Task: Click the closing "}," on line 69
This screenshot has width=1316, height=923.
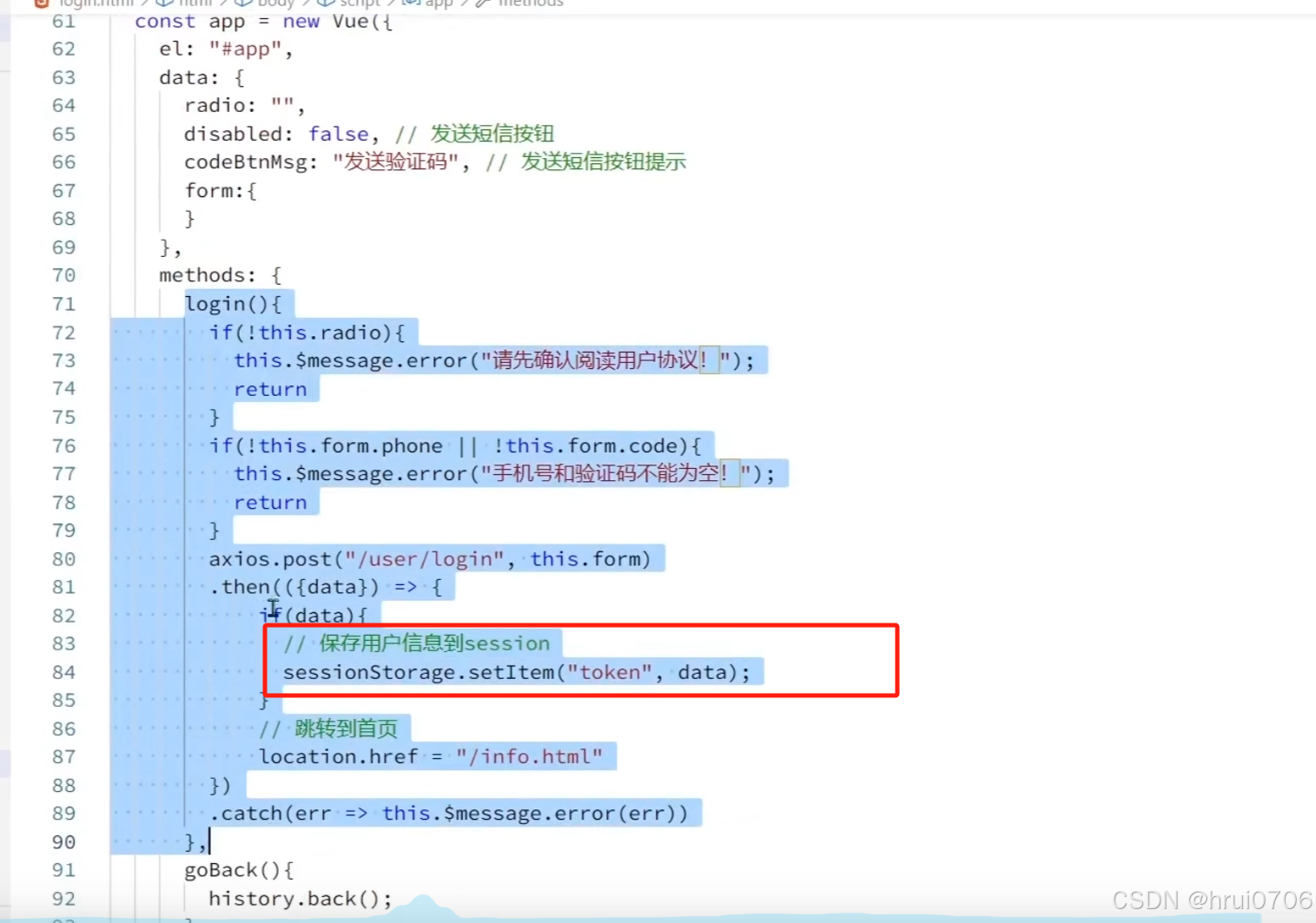Action: tap(170, 247)
